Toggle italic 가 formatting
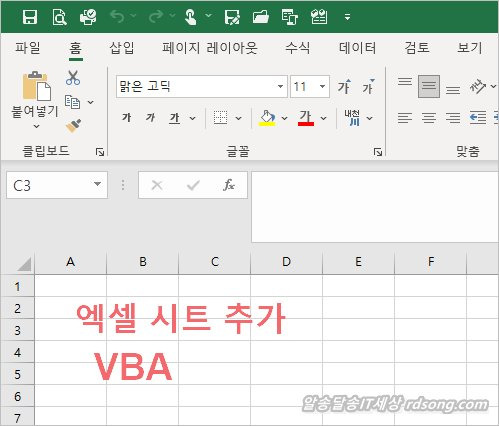 150,118
